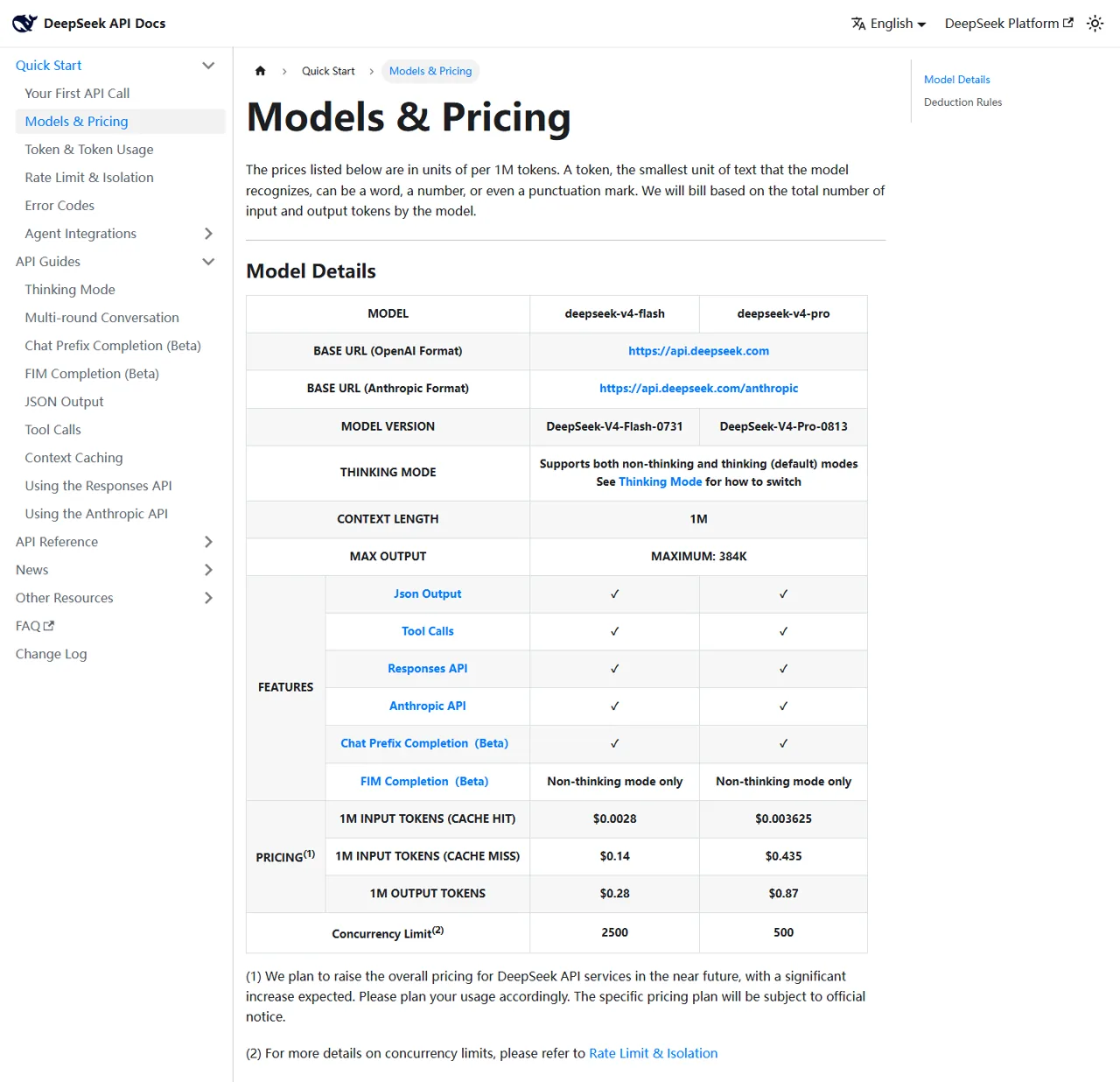Open the FAQ external link in sidebar
This screenshot has width=1120, height=1082.
click(35, 626)
